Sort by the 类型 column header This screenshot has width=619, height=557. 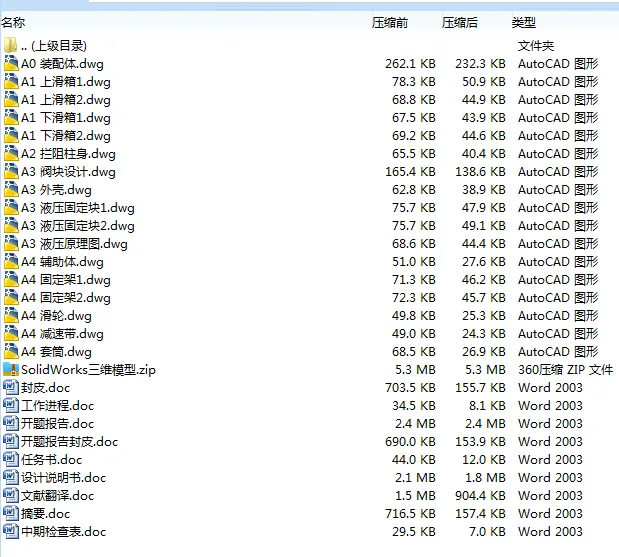523,23
